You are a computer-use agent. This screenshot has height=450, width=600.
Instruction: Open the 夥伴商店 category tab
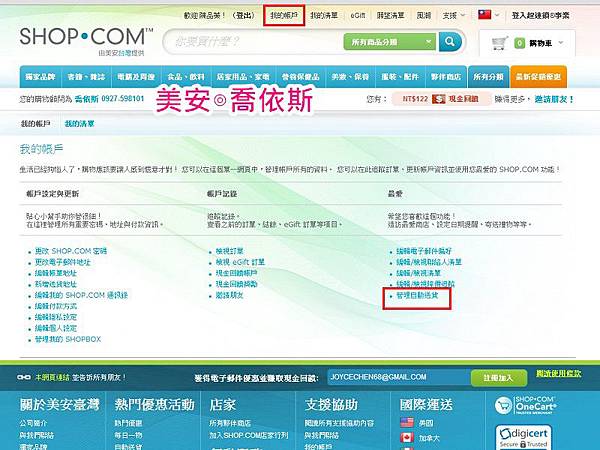click(446, 77)
